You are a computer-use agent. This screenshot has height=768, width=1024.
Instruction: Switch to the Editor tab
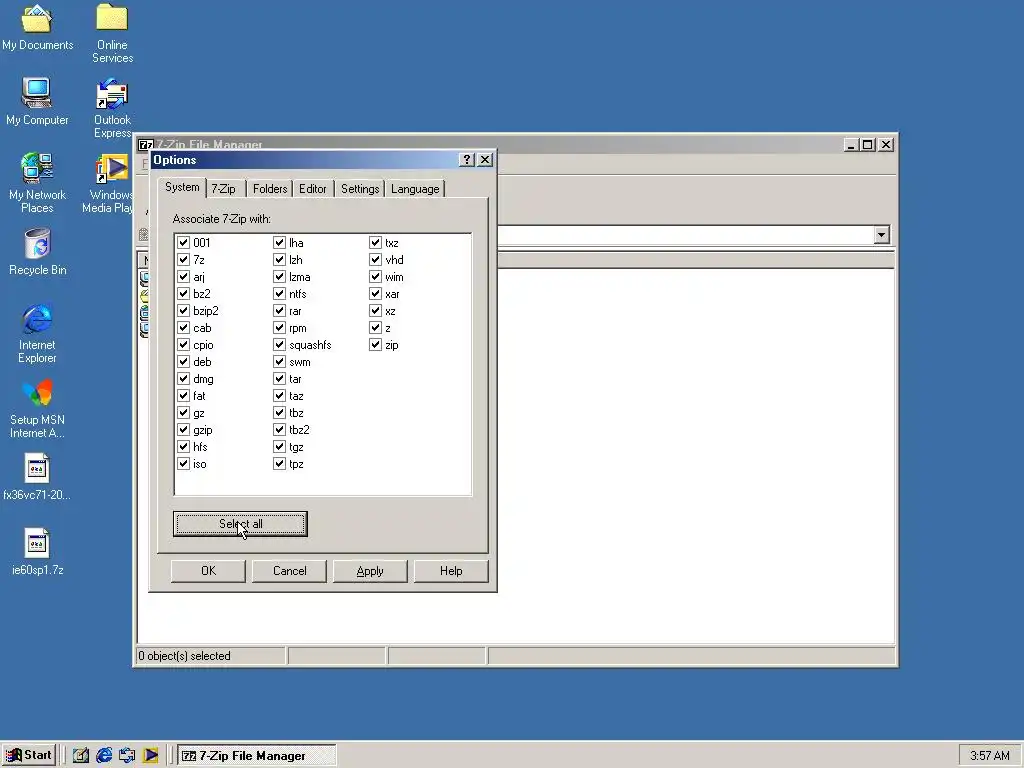(313, 189)
